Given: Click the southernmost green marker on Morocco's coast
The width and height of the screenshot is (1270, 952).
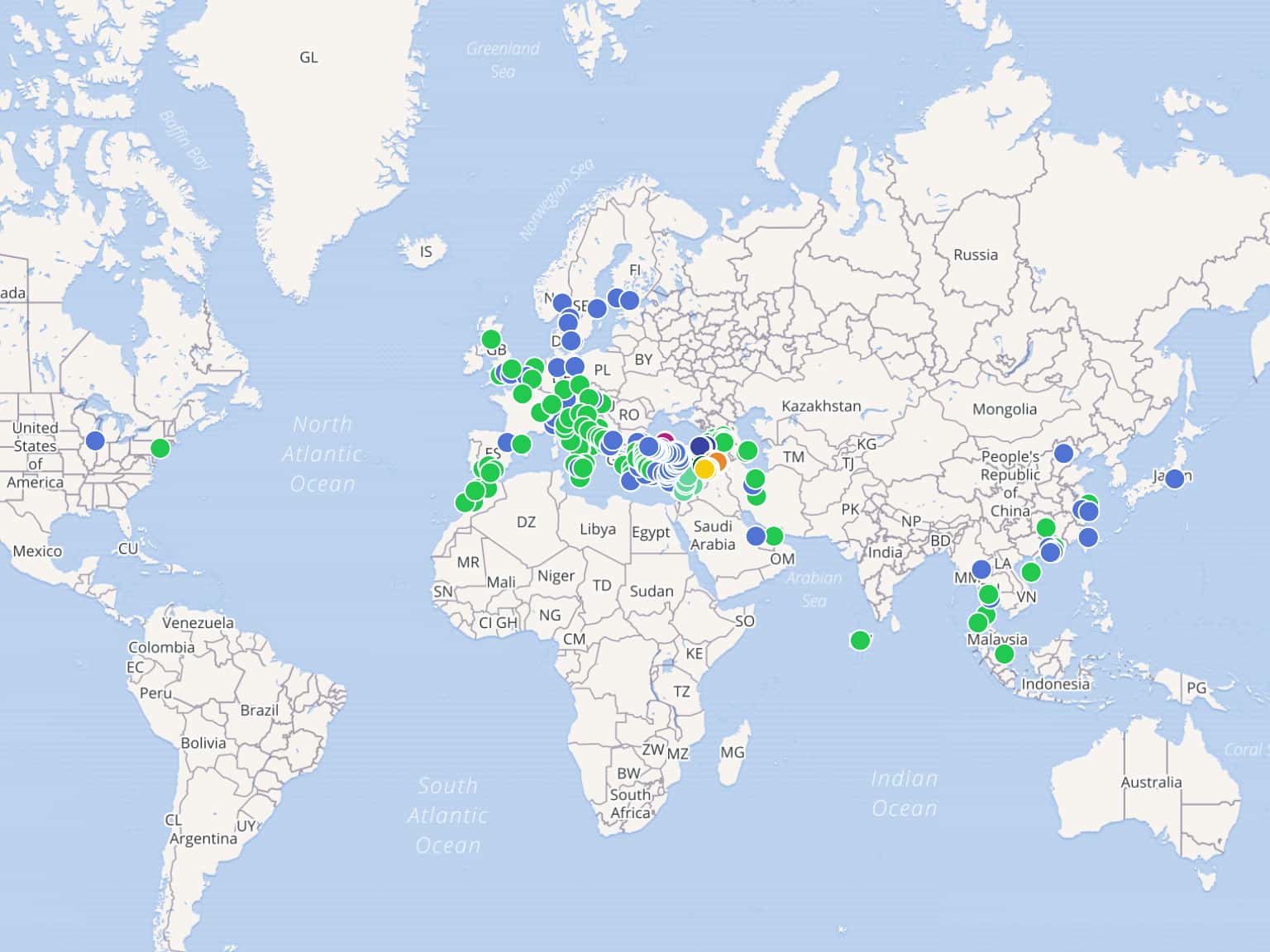Looking at the screenshot, I should (465, 502).
